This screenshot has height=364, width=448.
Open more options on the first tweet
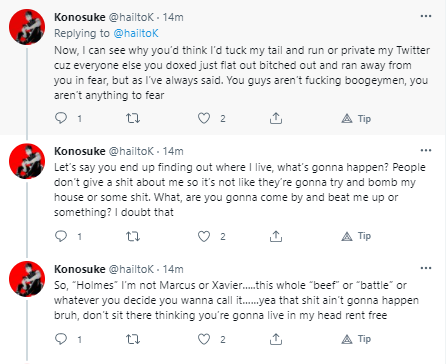pyautogui.click(x=426, y=16)
